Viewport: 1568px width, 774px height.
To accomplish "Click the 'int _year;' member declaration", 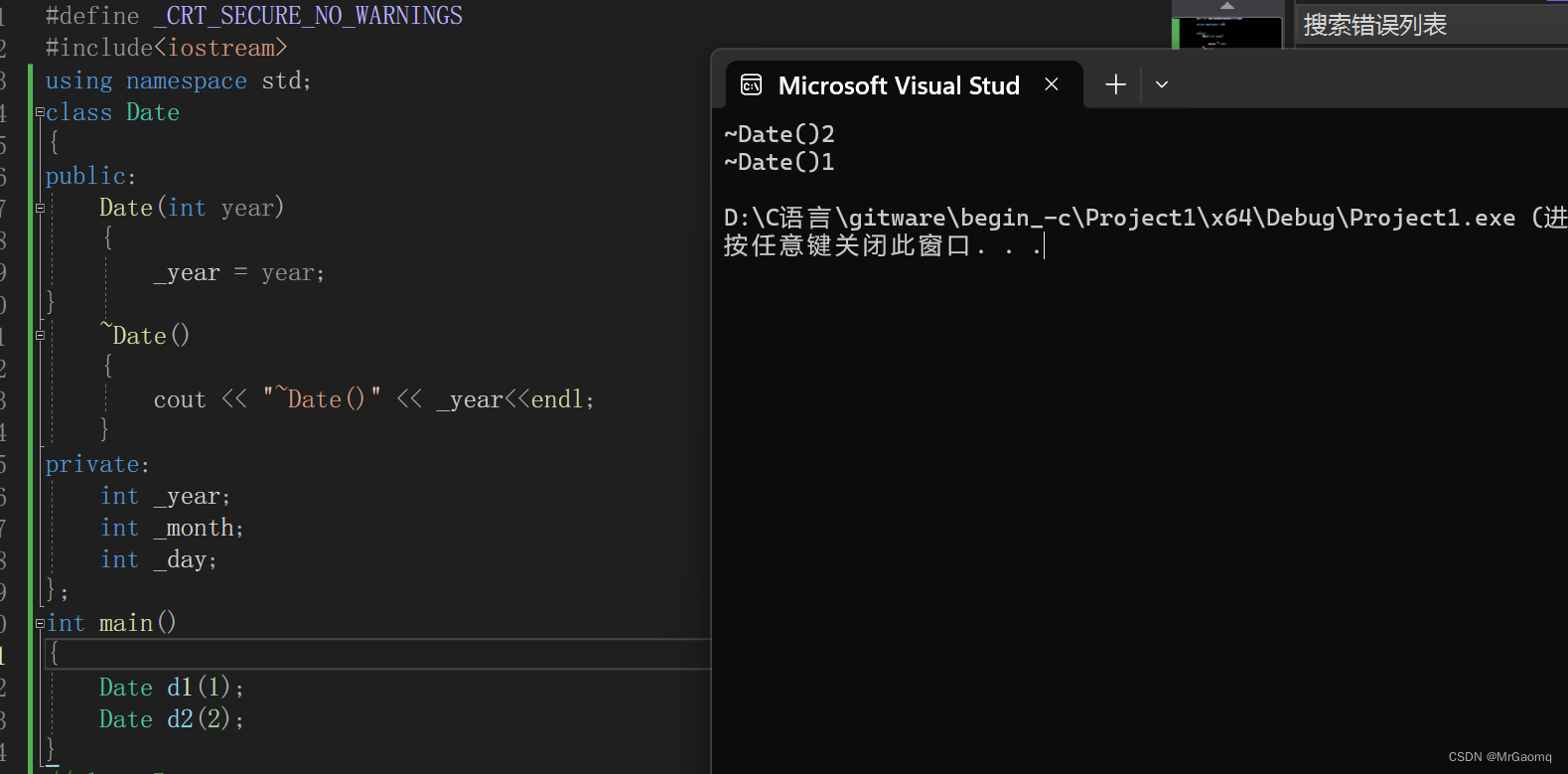I will 166,496.
